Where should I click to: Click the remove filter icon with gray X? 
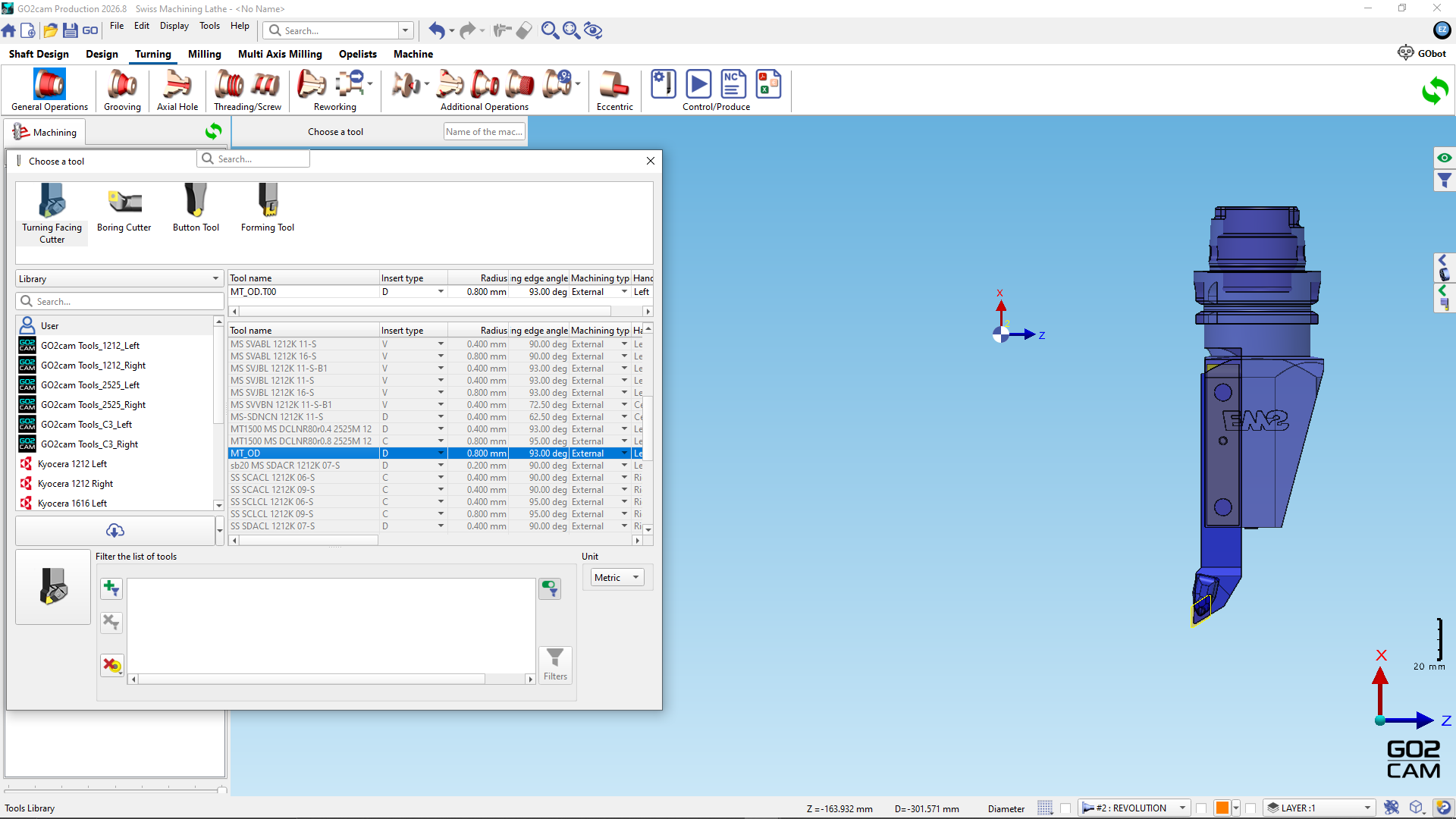click(x=111, y=623)
